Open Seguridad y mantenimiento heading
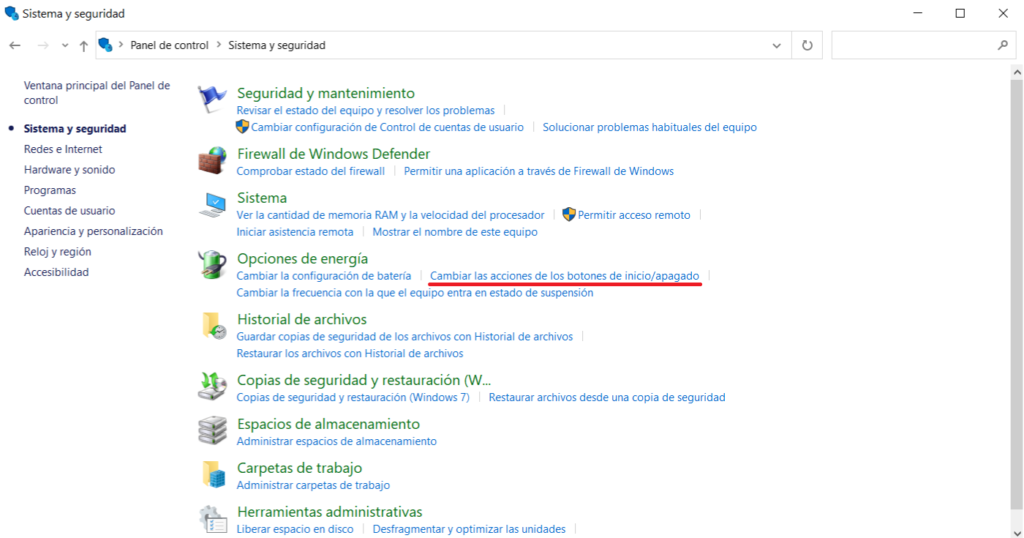1024x538 pixels. (325, 93)
